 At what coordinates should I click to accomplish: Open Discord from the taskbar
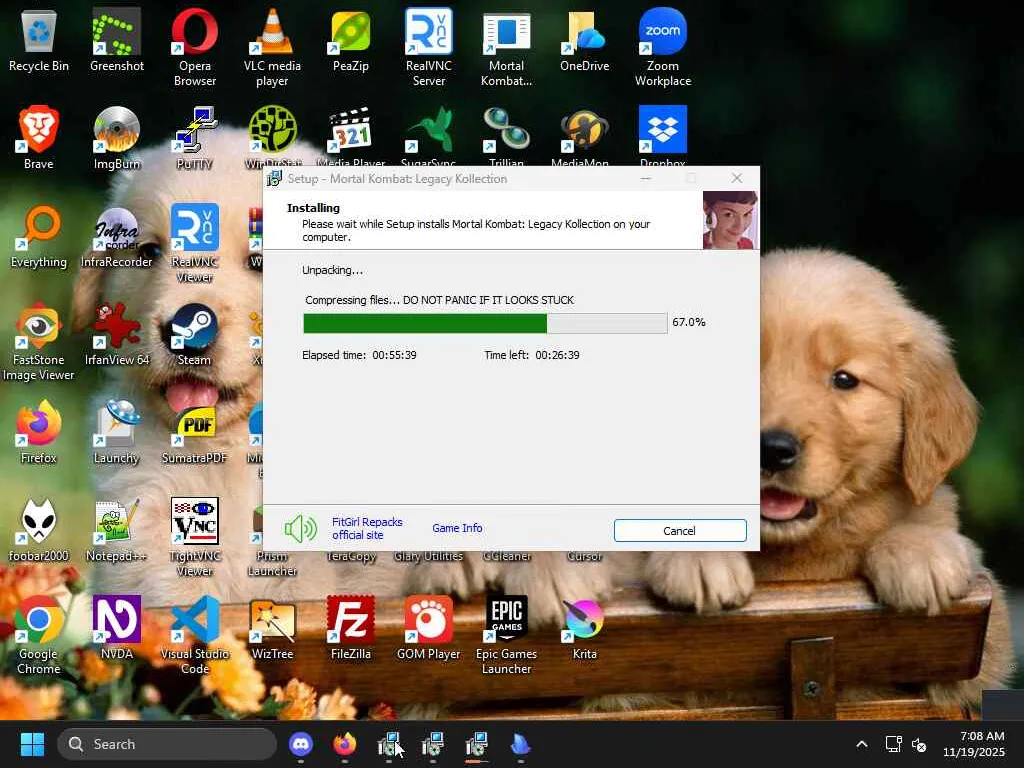point(300,744)
